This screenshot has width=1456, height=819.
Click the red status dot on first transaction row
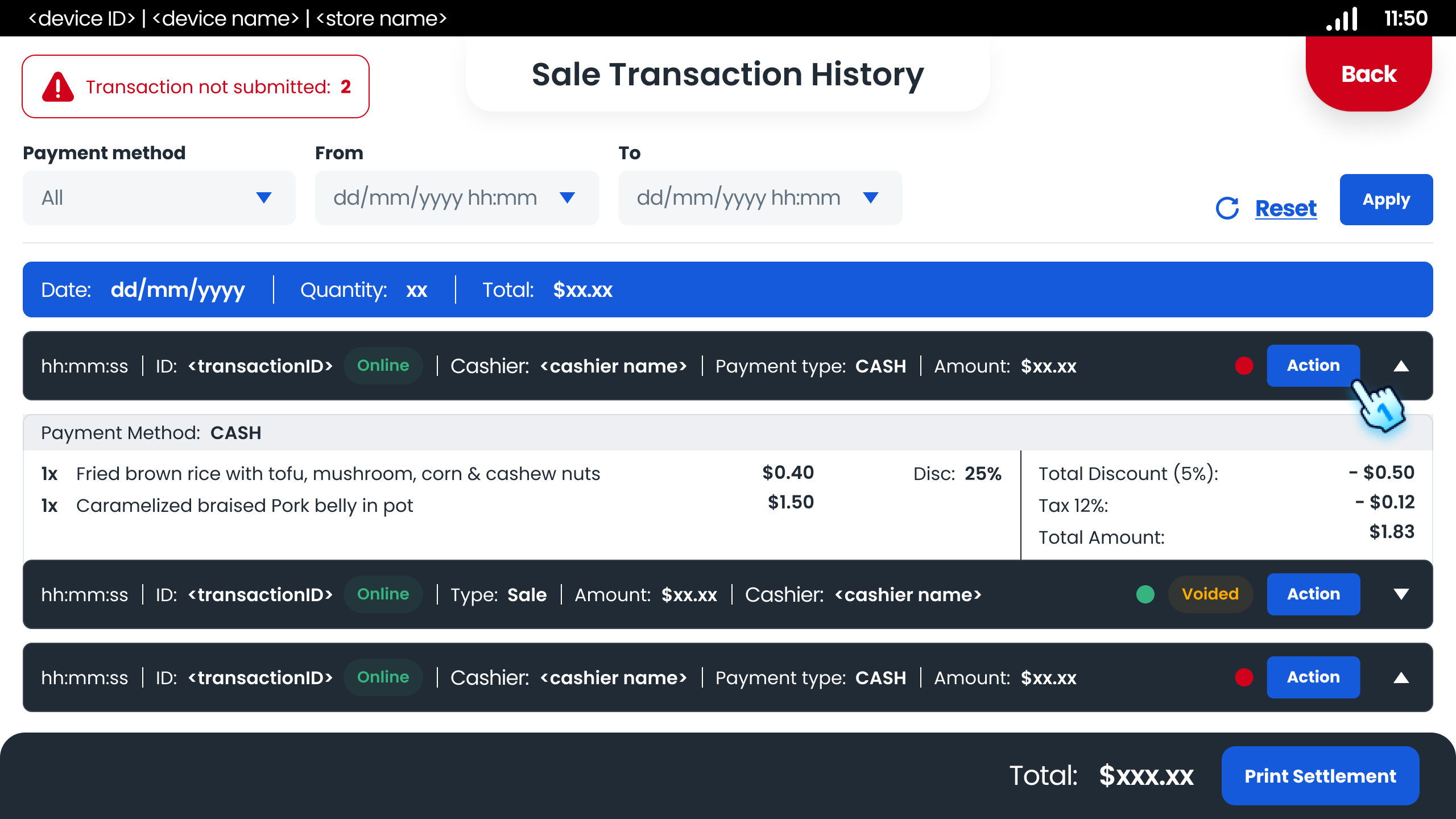(x=1243, y=366)
